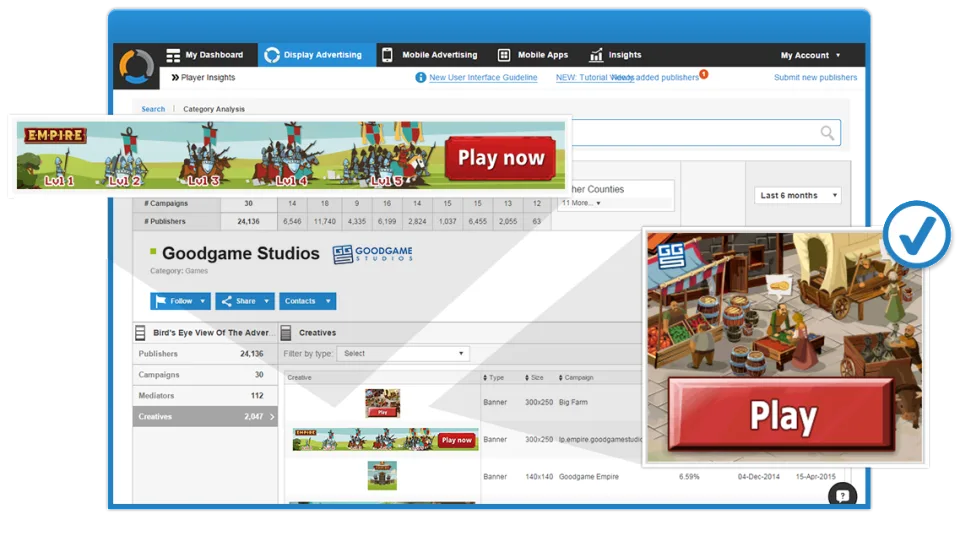This screenshot has width=960, height=536.
Task: Click the help chat bubble icon
Action: tap(842, 495)
